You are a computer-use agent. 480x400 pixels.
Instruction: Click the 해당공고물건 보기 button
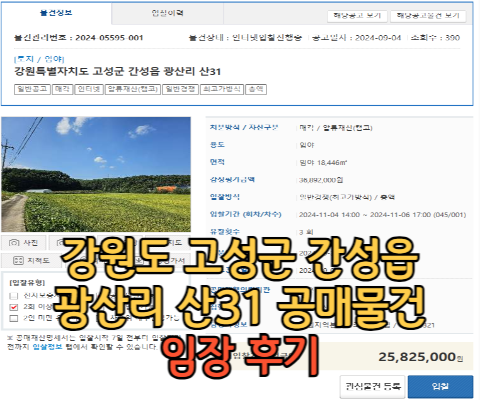(x=428, y=16)
